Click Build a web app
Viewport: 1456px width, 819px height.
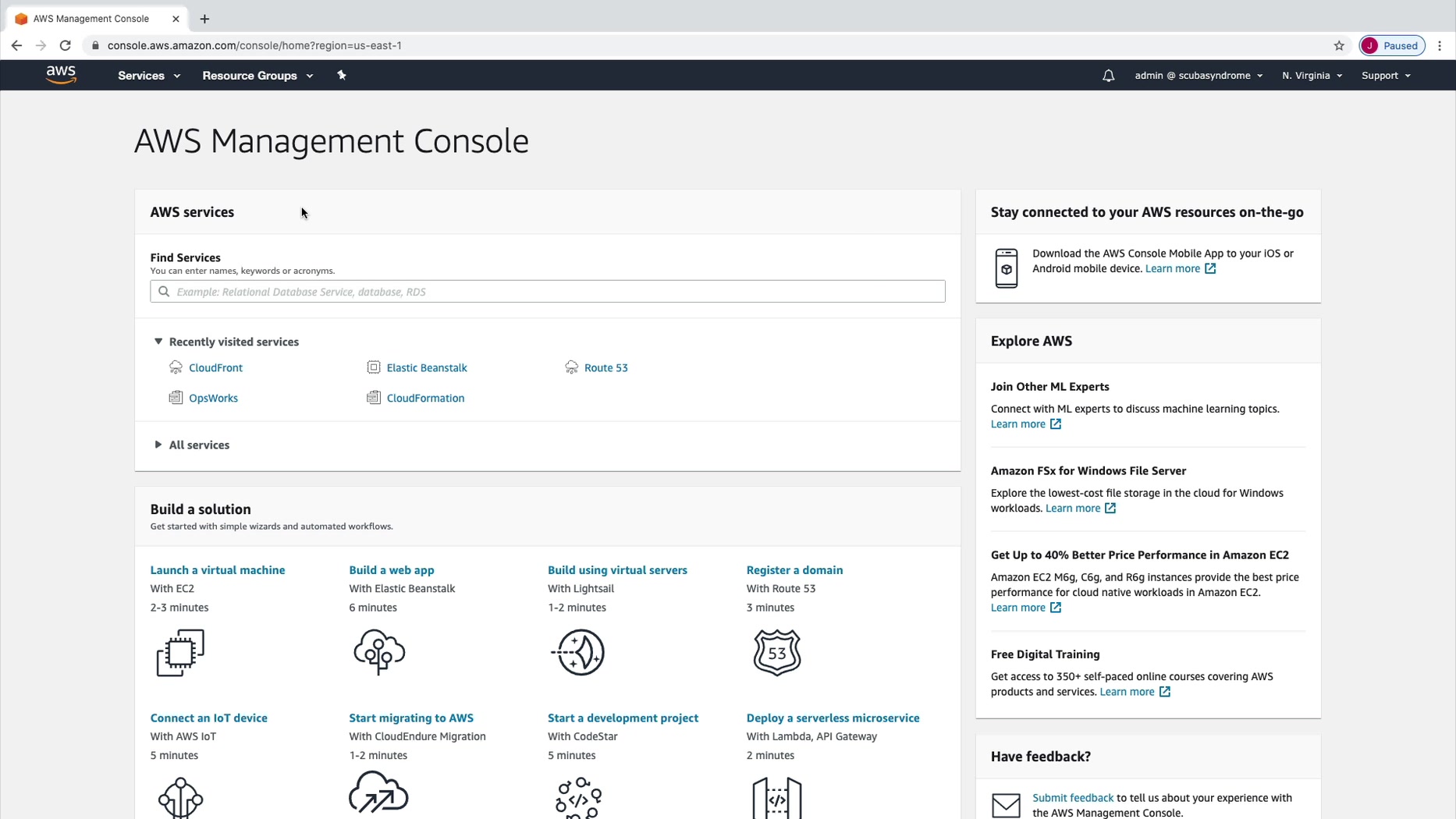pos(392,570)
